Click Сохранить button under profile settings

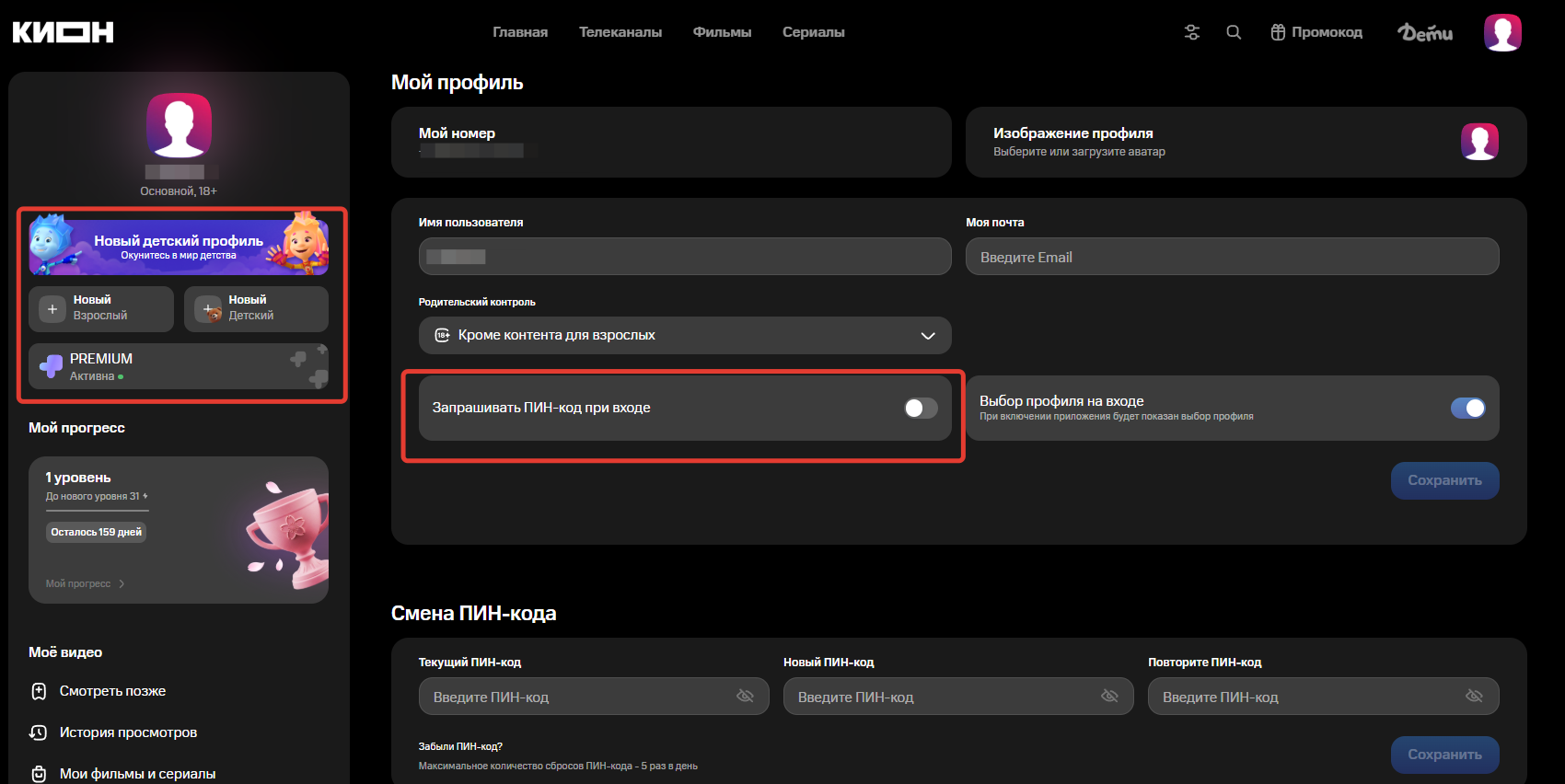point(1443,480)
